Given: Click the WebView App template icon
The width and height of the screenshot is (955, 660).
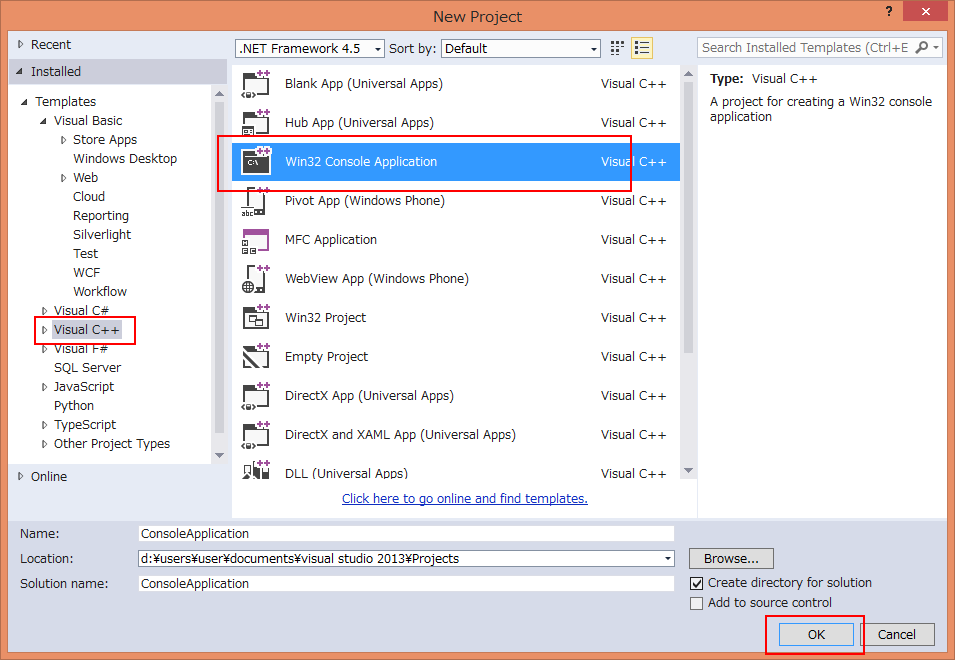Looking at the screenshot, I should [256, 279].
